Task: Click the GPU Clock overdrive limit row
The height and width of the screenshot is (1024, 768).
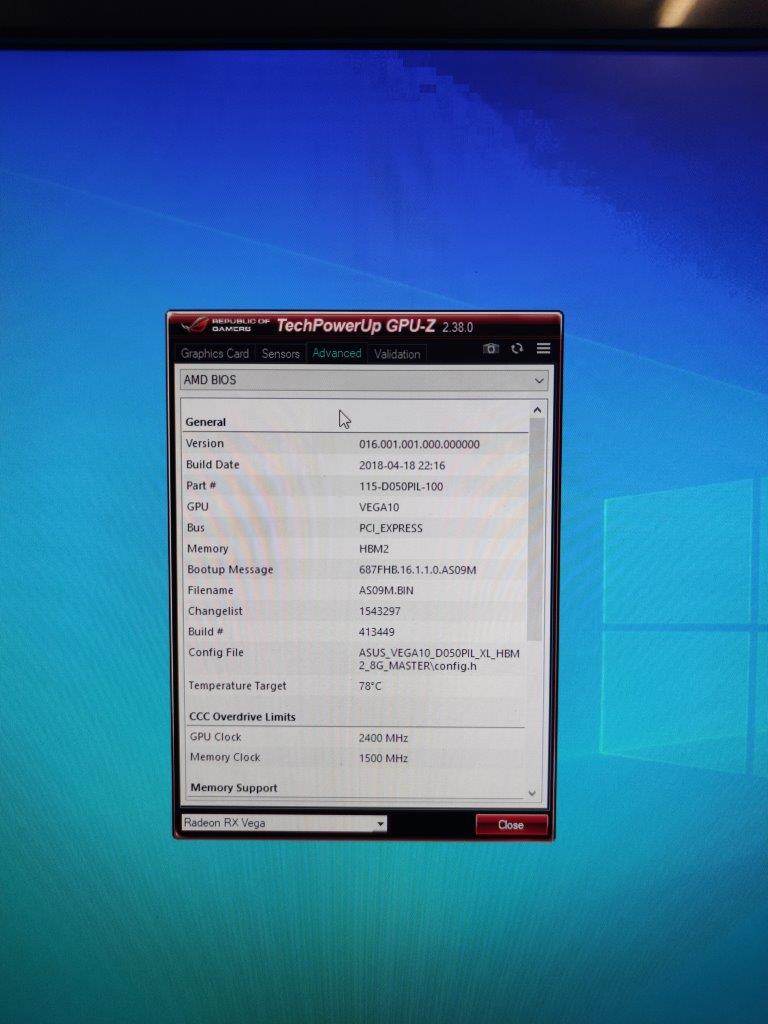Action: (354, 737)
